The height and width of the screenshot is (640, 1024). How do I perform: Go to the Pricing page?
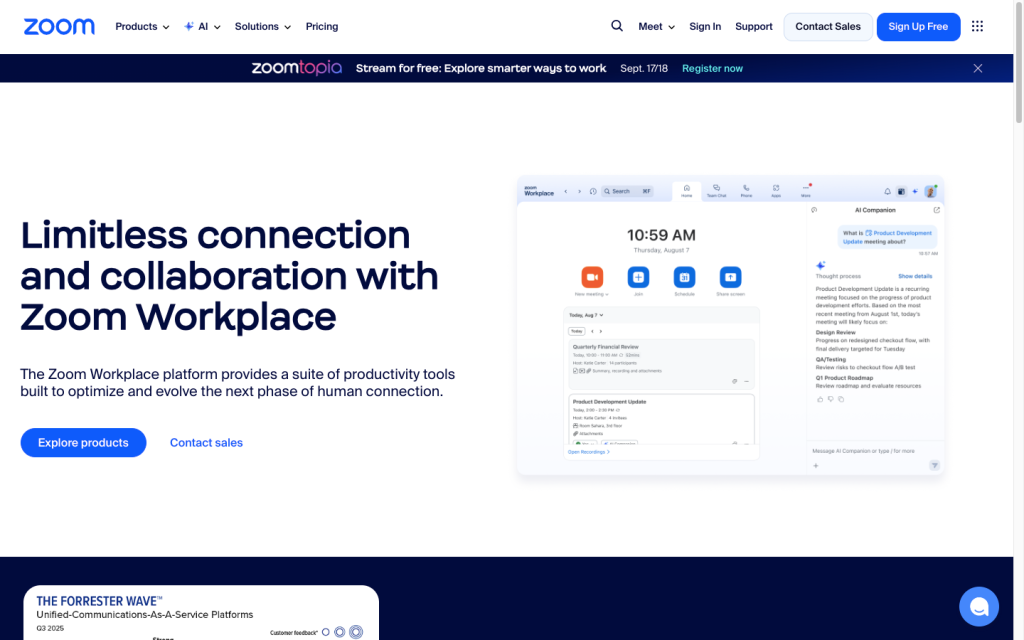pos(322,27)
